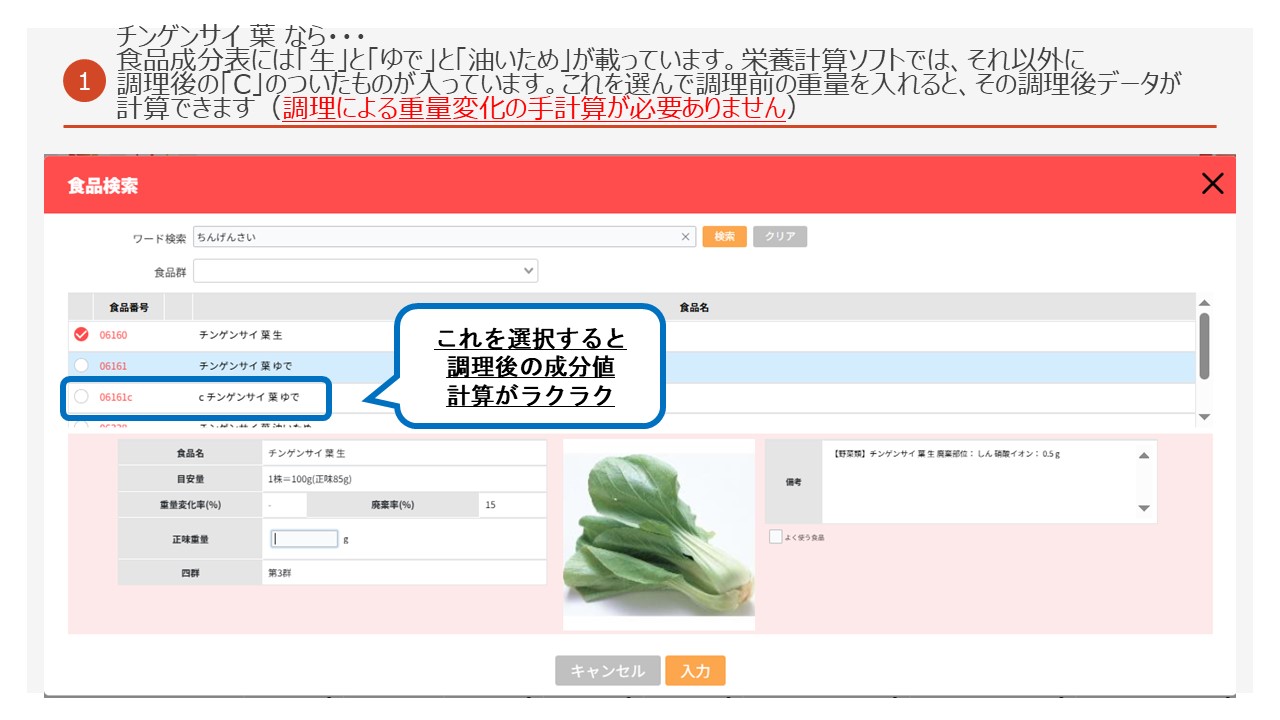Close the 食品検索 dialog with the X icon
The image size is (1280, 720).
tap(1212, 184)
